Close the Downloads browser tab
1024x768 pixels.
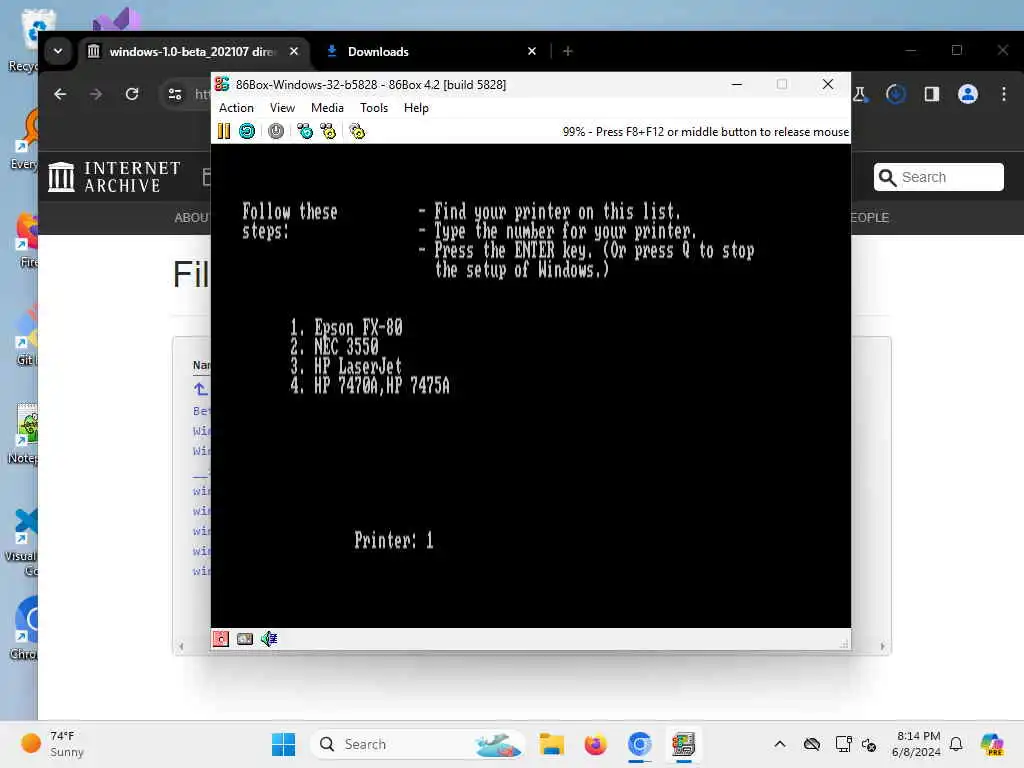[x=532, y=51]
